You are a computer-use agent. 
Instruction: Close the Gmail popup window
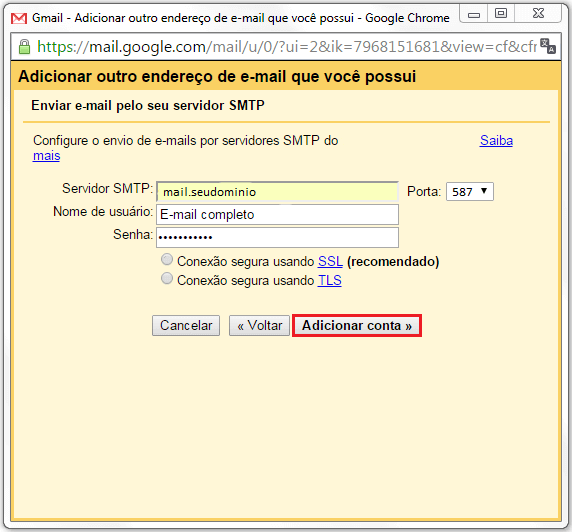[x=538, y=14]
